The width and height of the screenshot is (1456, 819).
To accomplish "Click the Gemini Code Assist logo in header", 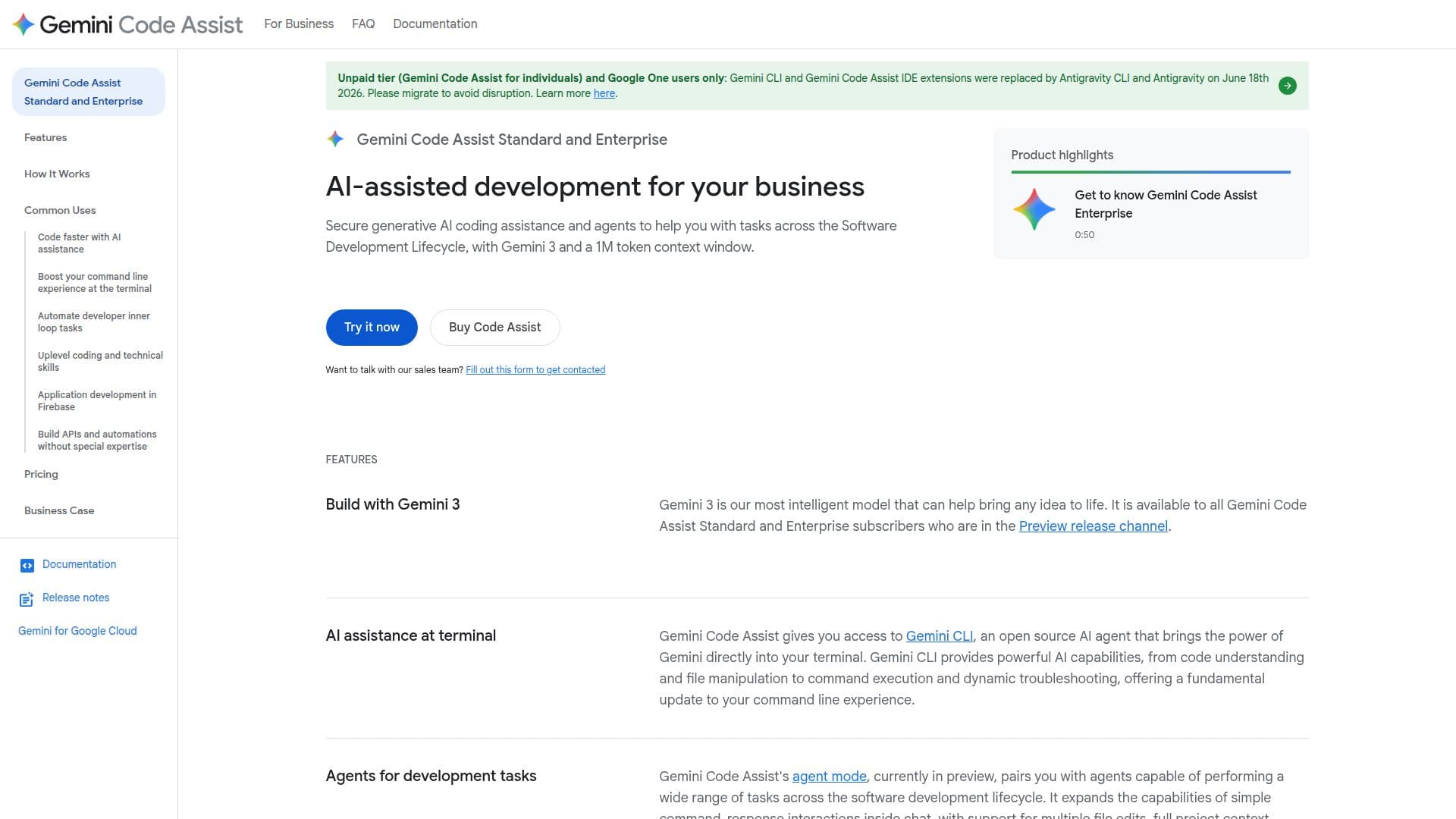I will click(127, 24).
